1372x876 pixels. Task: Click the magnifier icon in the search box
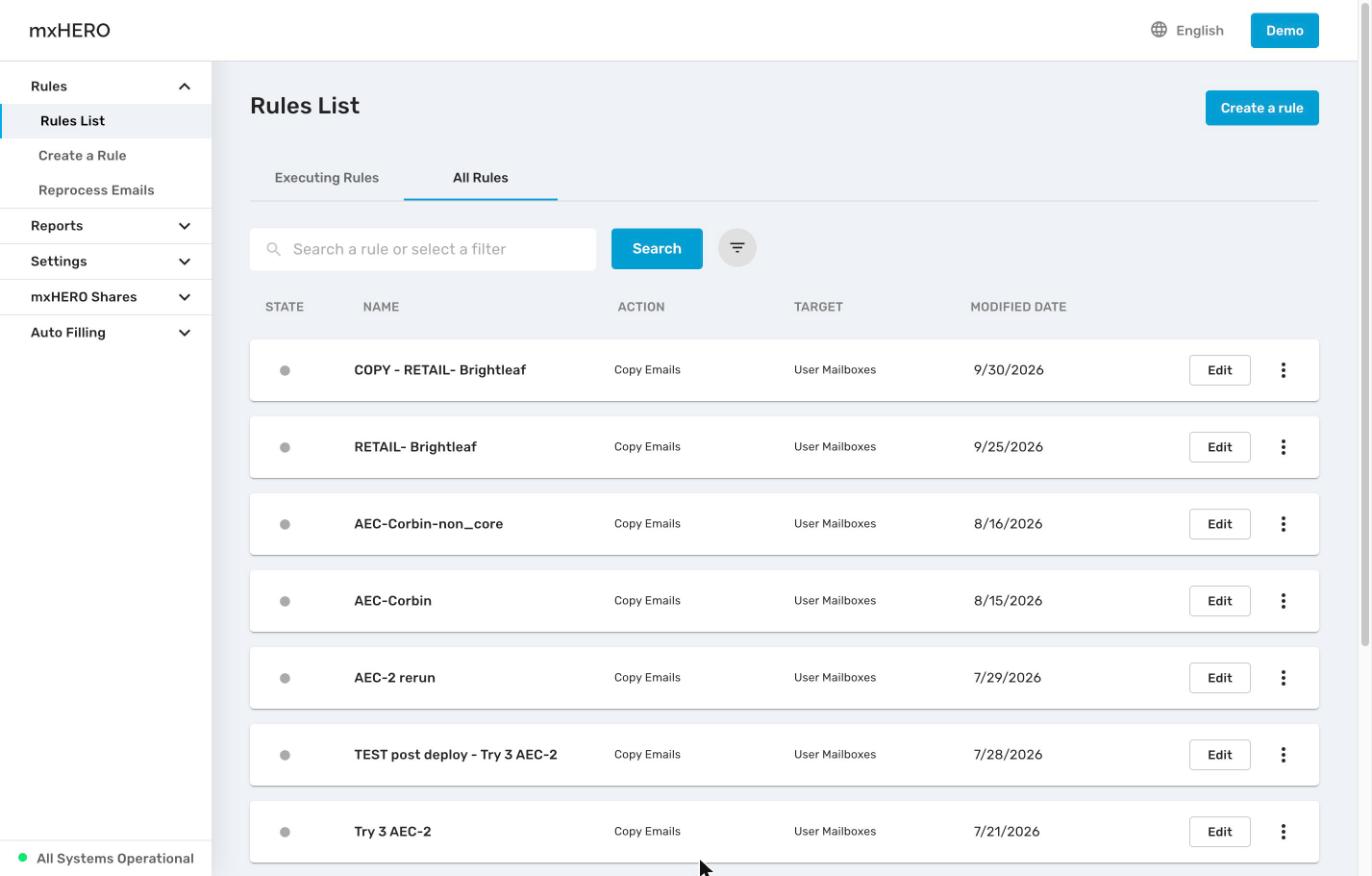point(273,249)
